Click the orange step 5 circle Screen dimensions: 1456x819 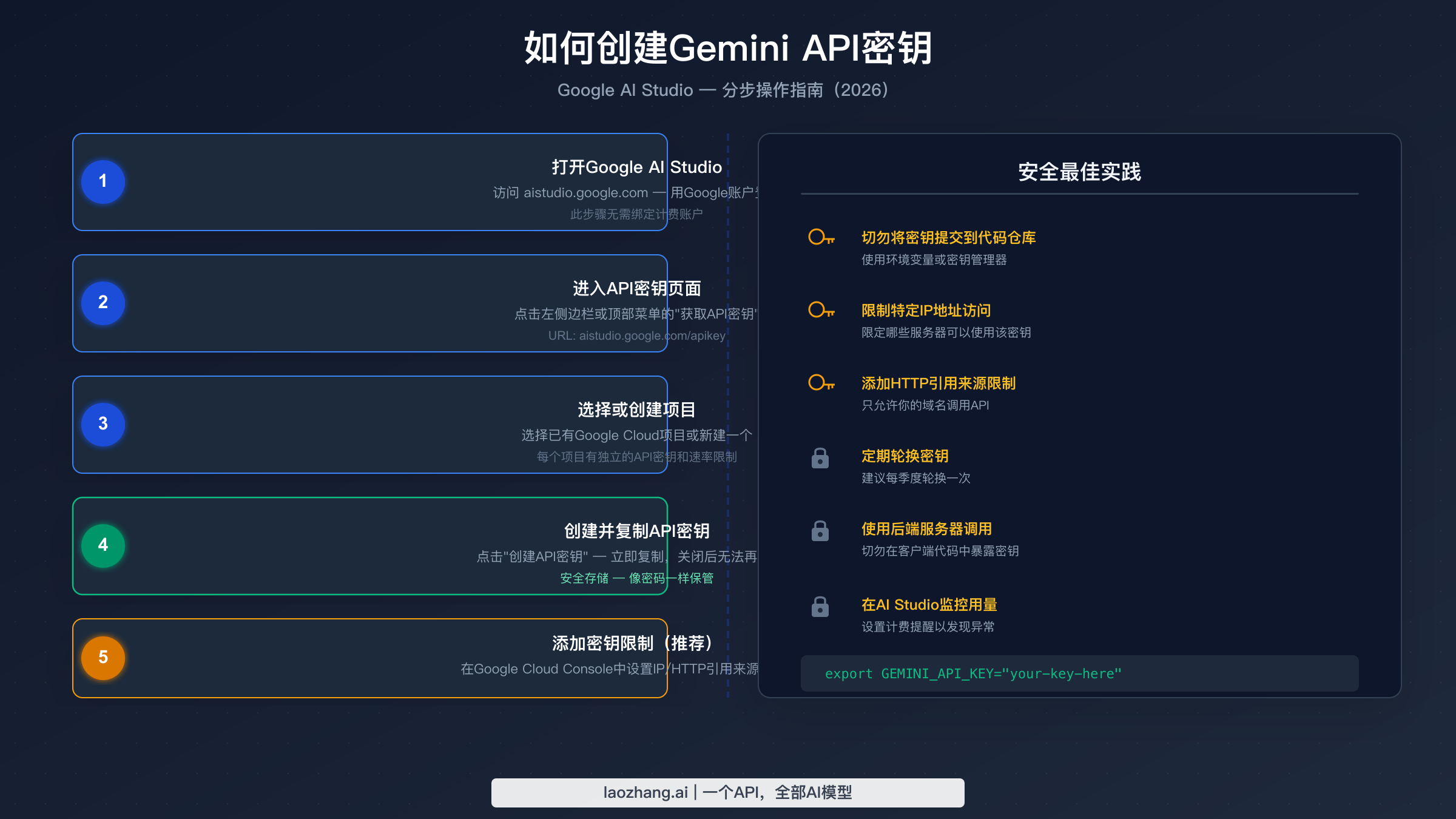coord(103,658)
